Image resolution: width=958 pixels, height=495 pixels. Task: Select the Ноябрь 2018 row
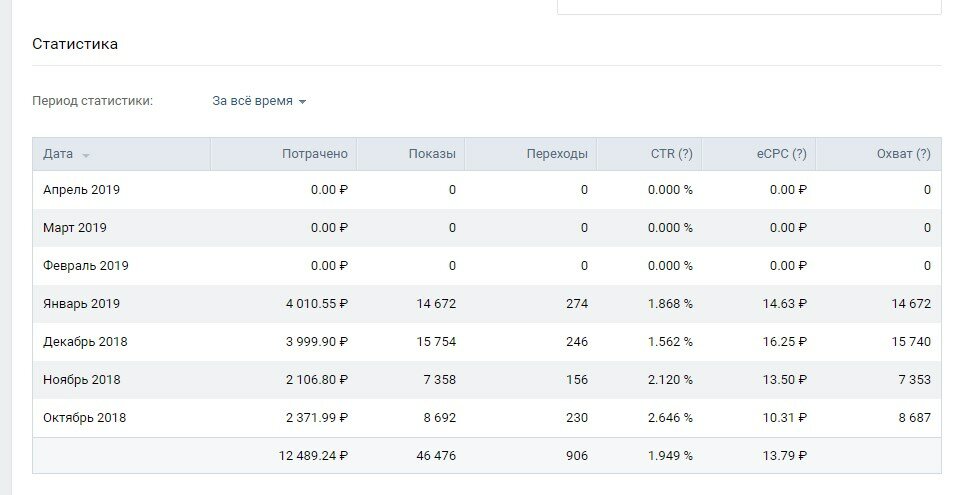(83, 380)
